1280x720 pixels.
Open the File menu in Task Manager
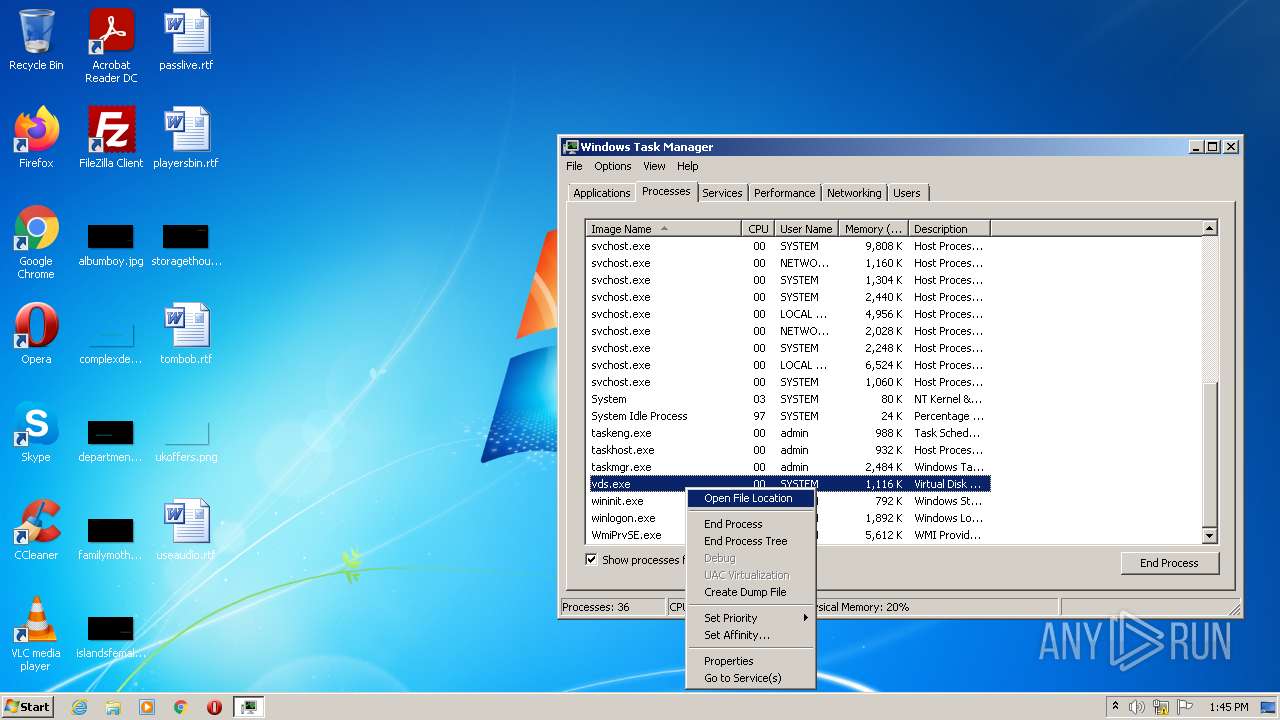pos(574,166)
